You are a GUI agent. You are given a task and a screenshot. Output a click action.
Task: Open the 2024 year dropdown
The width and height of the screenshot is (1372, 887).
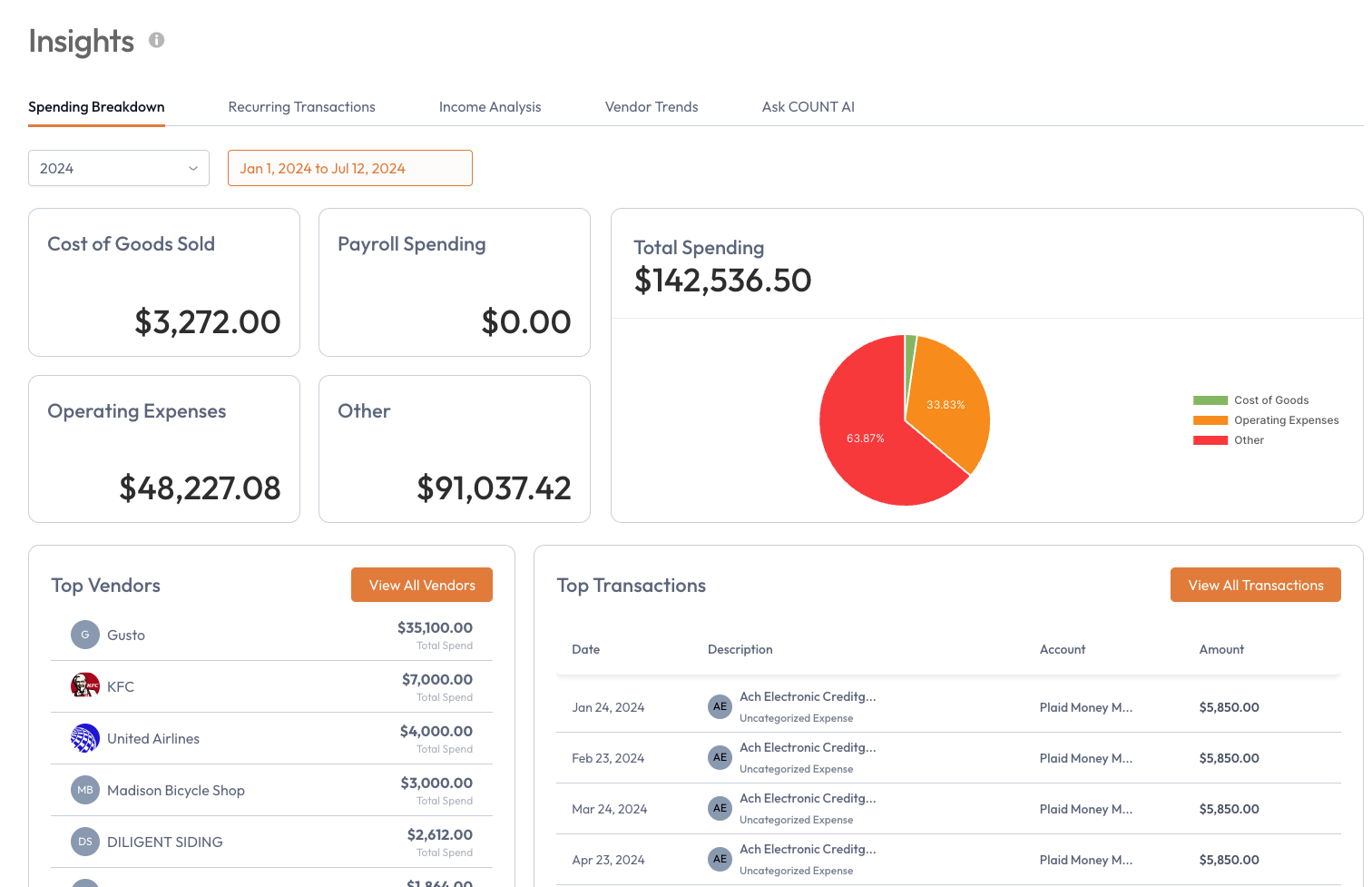[x=119, y=168]
